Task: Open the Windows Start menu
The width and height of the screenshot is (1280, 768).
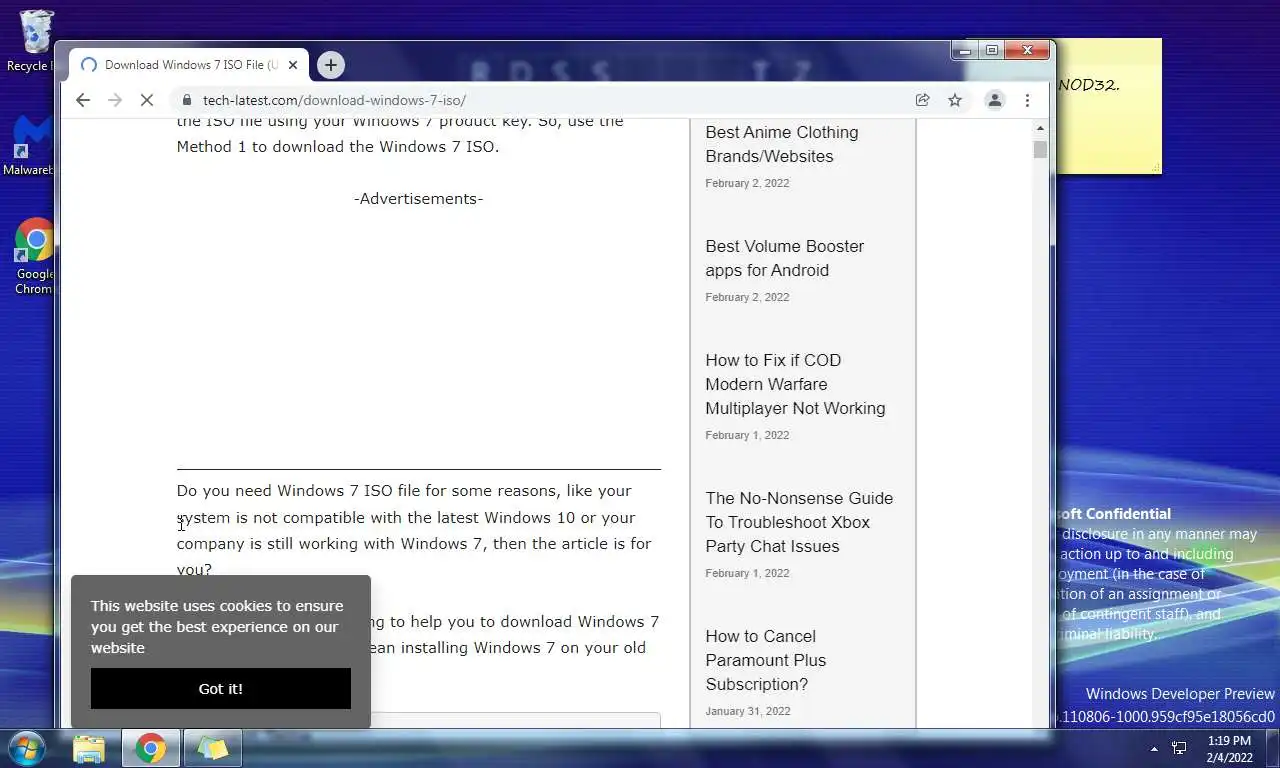Action: pyautogui.click(x=26, y=748)
